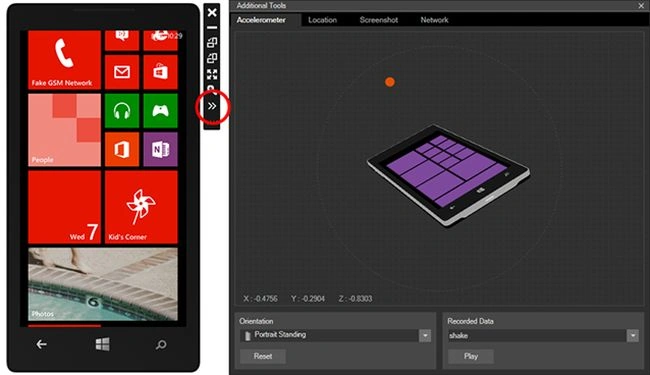Play the recorded shake data
The image size is (650, 375).
point(471,356)
